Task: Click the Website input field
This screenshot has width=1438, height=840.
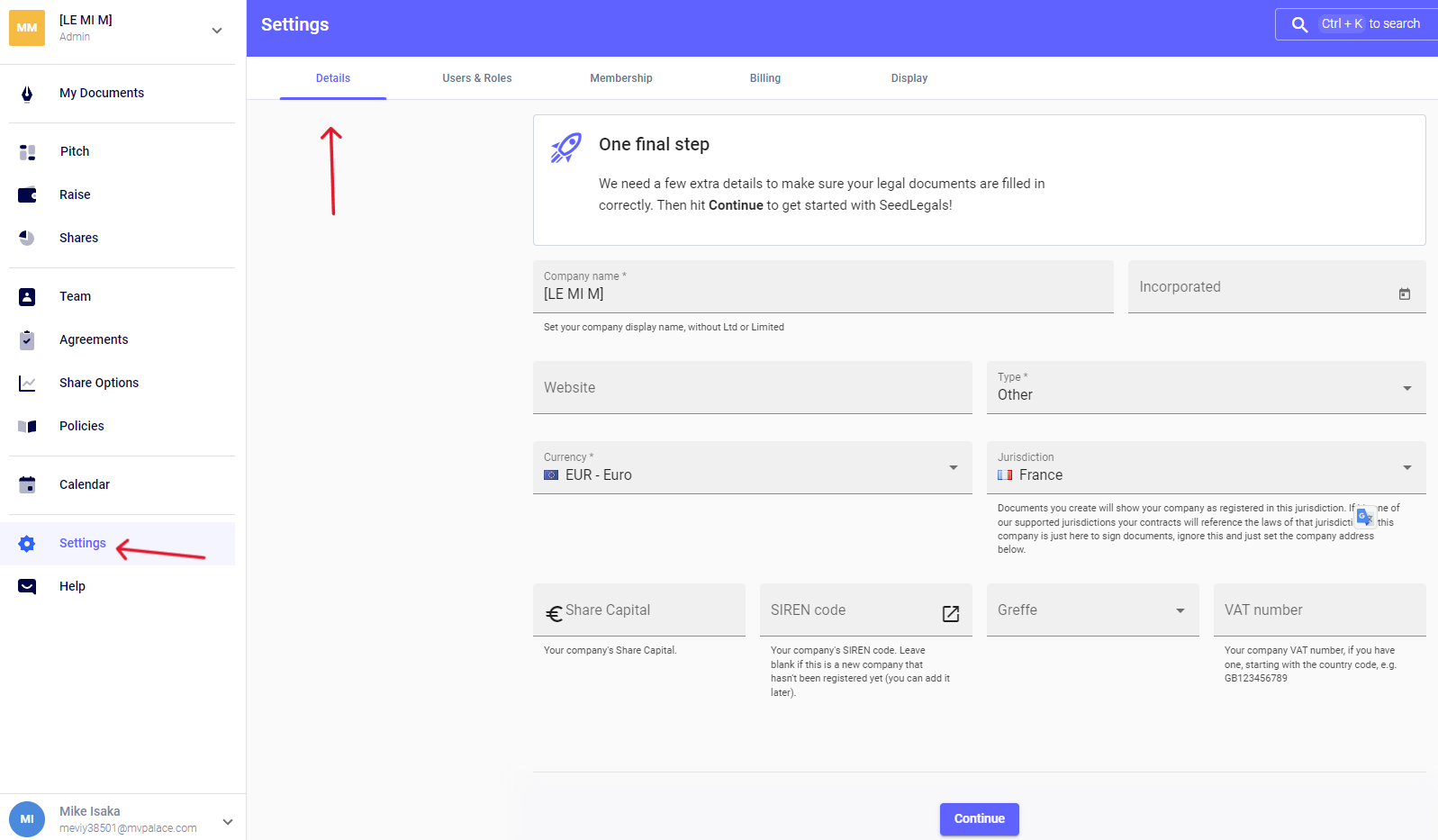Action: tap(752, 388)
